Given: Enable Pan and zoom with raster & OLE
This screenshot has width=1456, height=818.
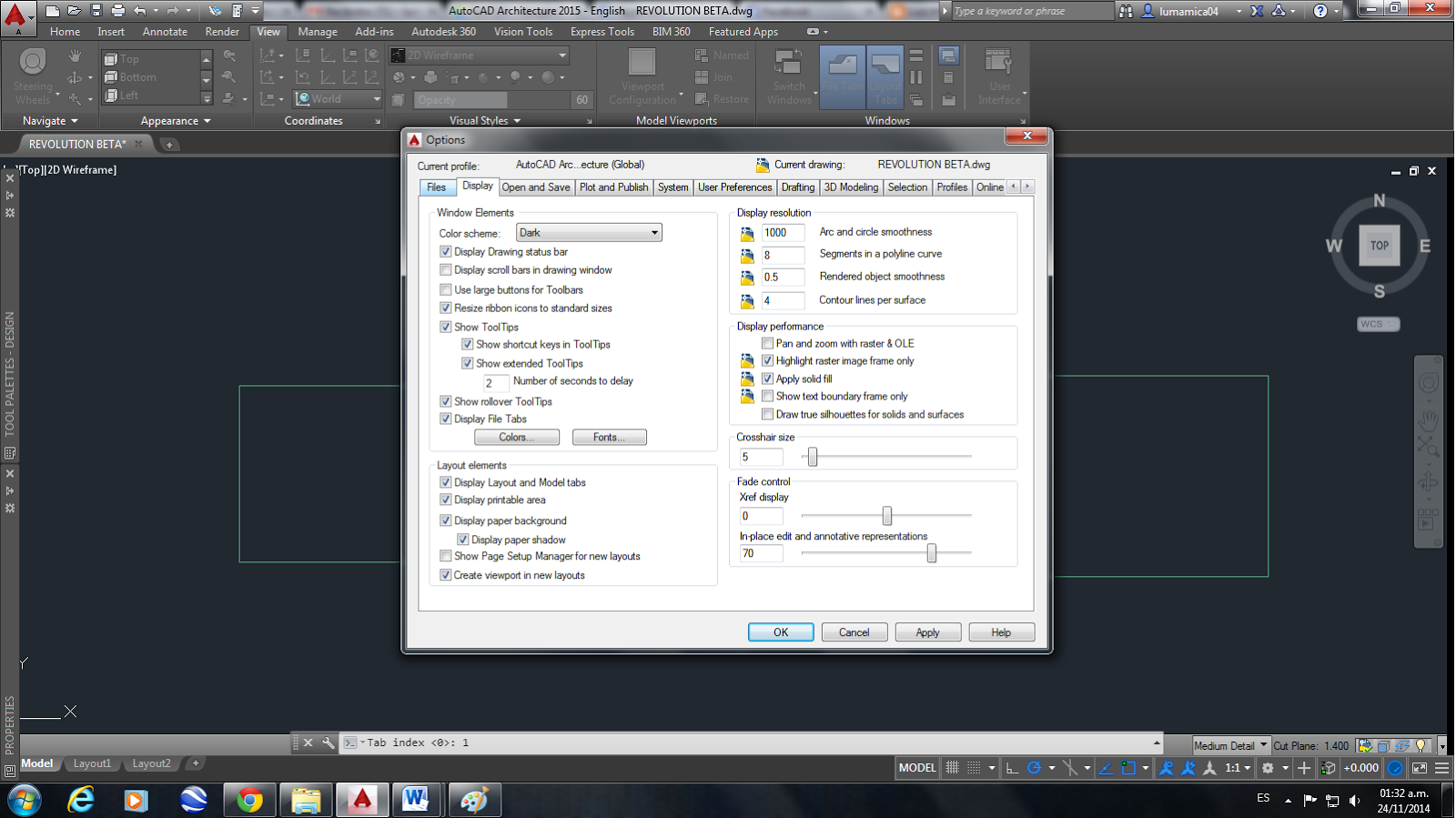Looking at the screenshot, I should pyautogui.click(x=768, y=343).
